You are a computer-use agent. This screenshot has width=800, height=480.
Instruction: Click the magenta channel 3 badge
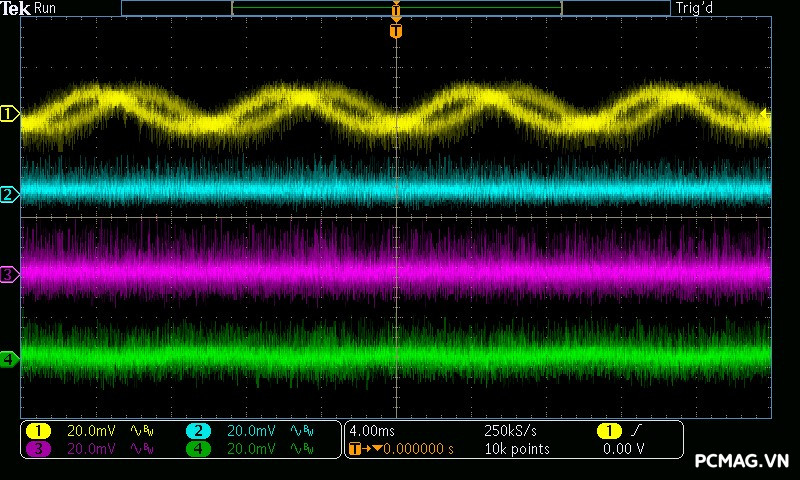point(38,449)
